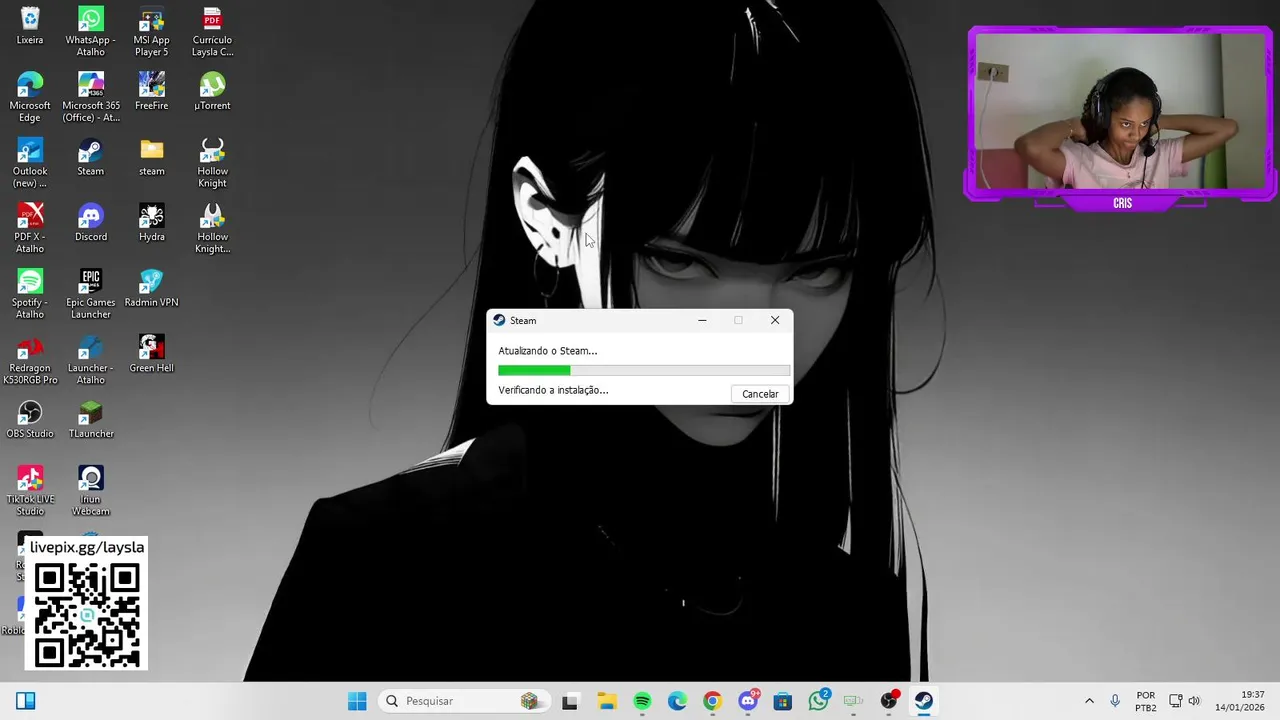Image resolution: width=1280 pixels, height=720 pixels.
Task: Select the Green Hell desktop icon
Action: point(152,354)
